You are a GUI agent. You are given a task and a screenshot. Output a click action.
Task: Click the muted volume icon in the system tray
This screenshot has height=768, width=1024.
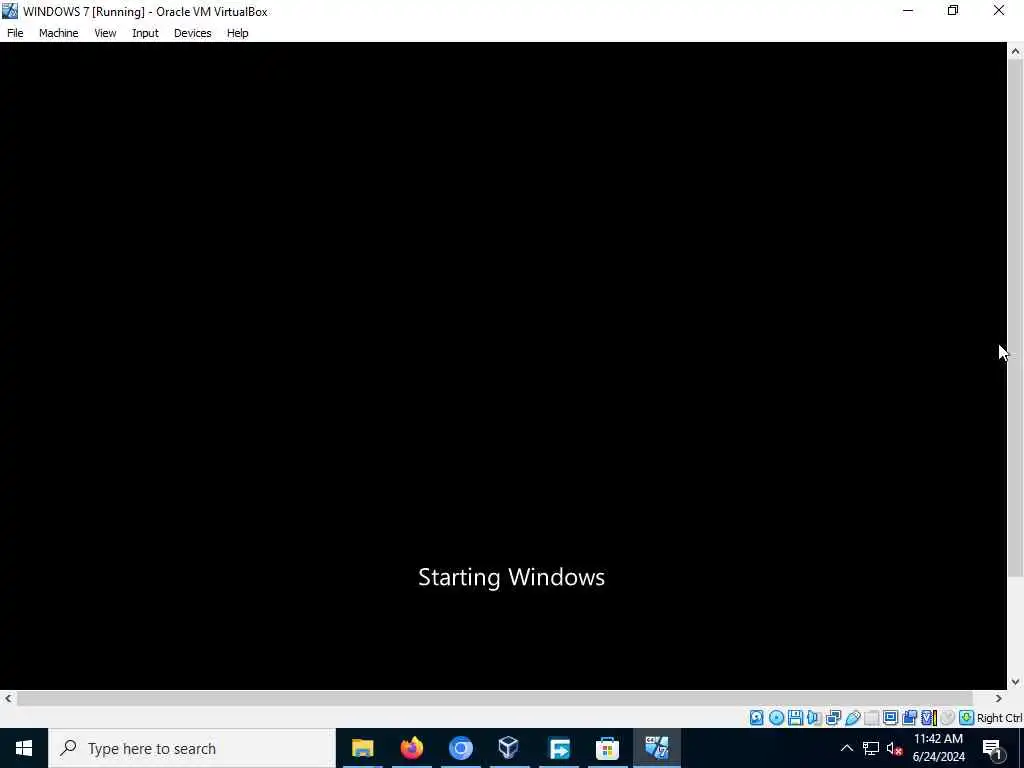(x=895, y=748)
